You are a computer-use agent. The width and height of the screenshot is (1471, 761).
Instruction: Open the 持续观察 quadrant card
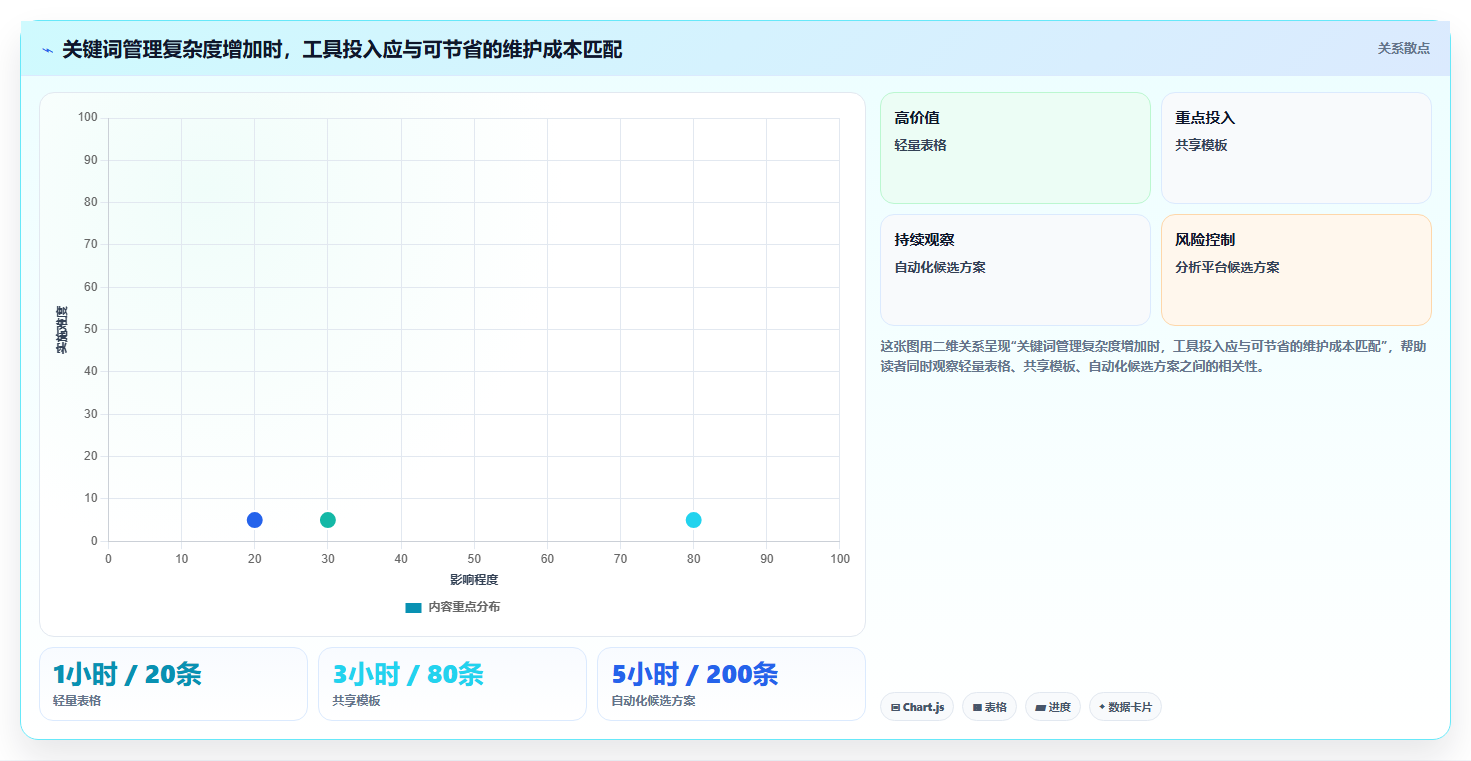[1015, 270]
